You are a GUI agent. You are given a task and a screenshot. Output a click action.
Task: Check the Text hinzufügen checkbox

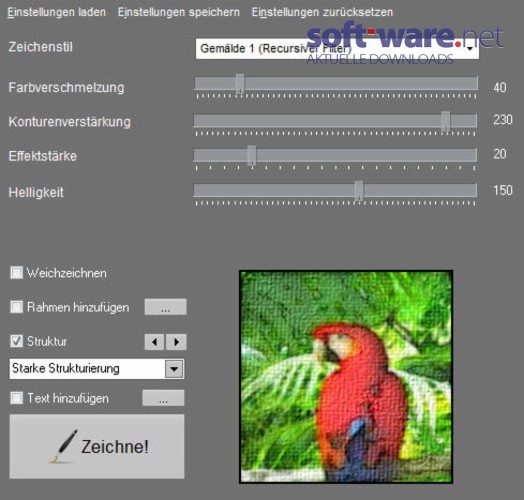16,398
